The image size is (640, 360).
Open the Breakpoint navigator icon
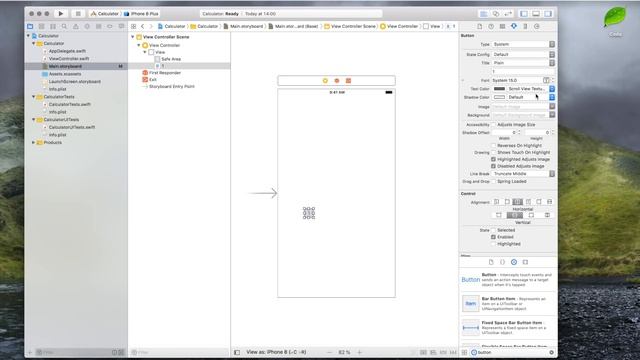pos(110,26)
